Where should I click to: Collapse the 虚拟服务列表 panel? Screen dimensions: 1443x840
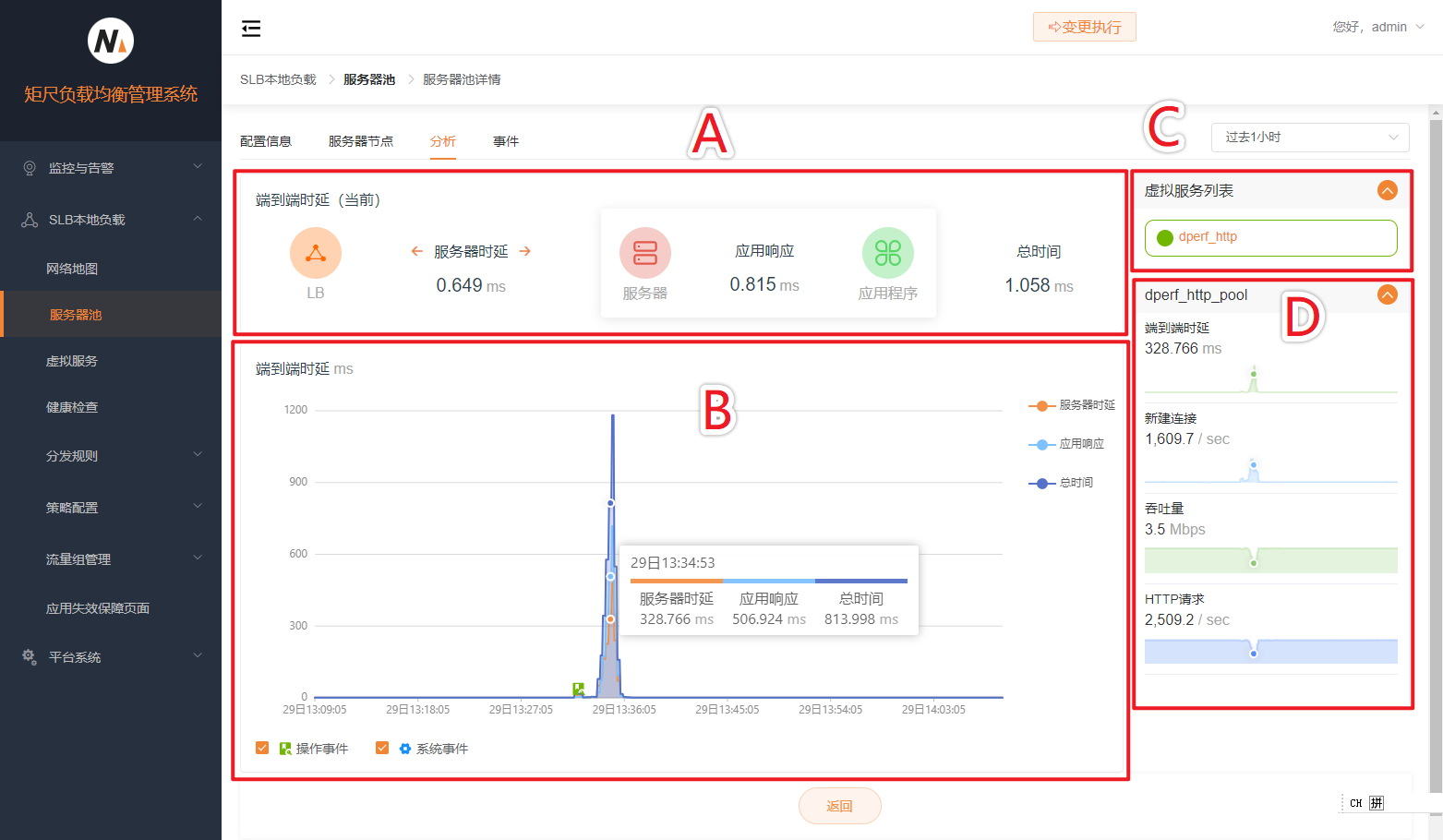(x=1387, y=191)
